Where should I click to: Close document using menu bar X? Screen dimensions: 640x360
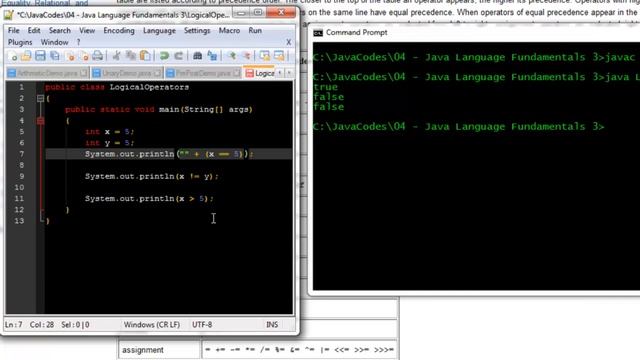coord(289,42)
